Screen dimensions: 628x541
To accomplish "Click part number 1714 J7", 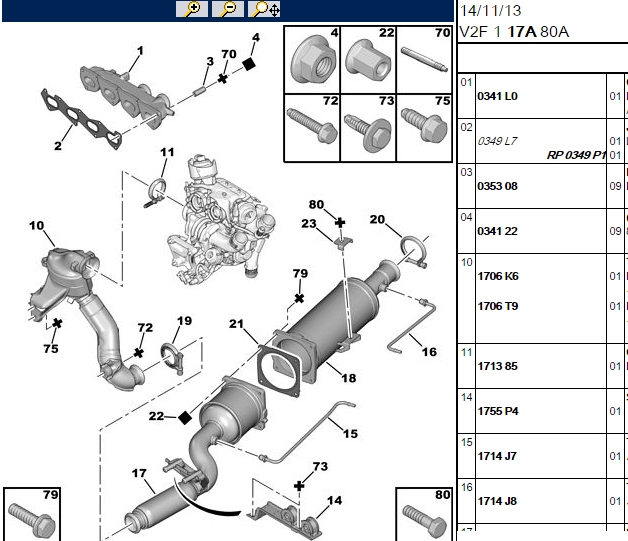I will (497, 456).
